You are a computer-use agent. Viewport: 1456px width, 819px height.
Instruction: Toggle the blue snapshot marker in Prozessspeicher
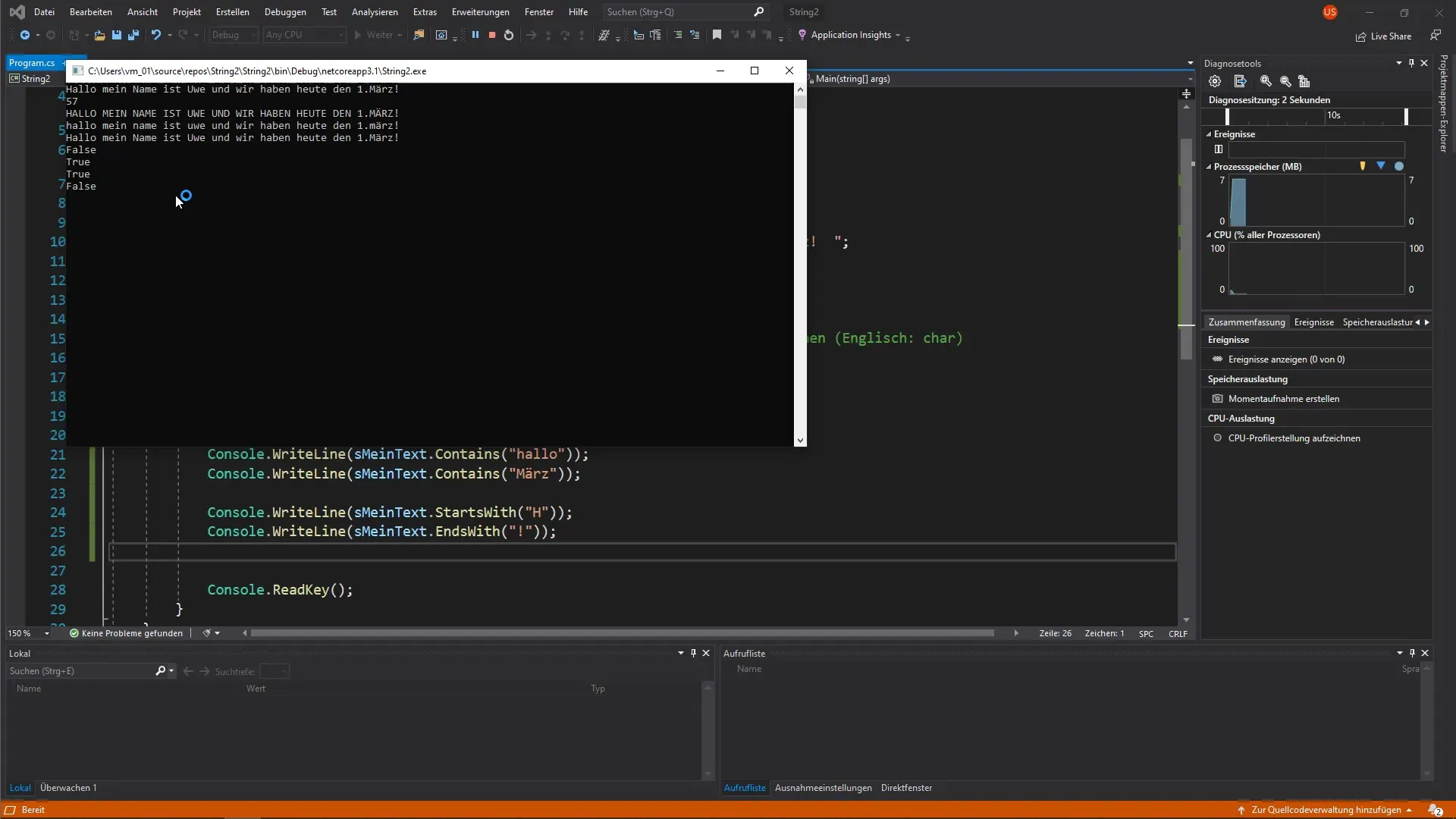point(1381,166)
